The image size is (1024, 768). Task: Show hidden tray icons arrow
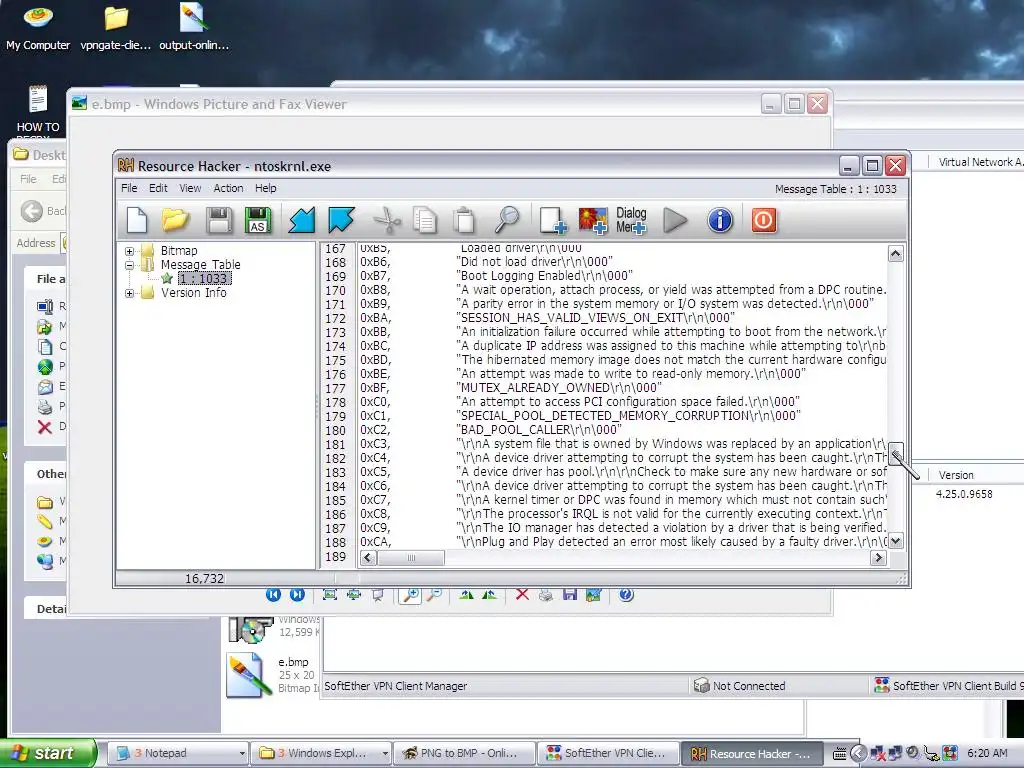tap(858, 754)
